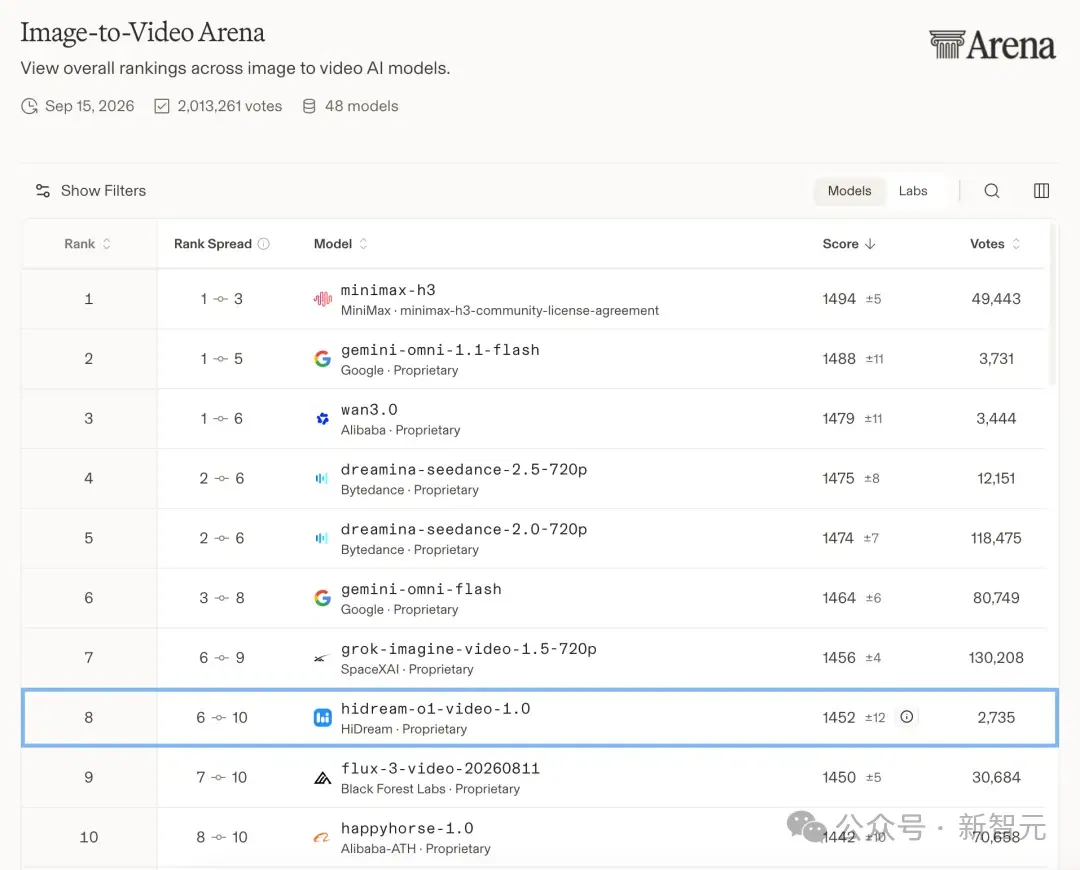1080x870 pixels.
Task: Click the 48 models text
Action: point(362,106)
